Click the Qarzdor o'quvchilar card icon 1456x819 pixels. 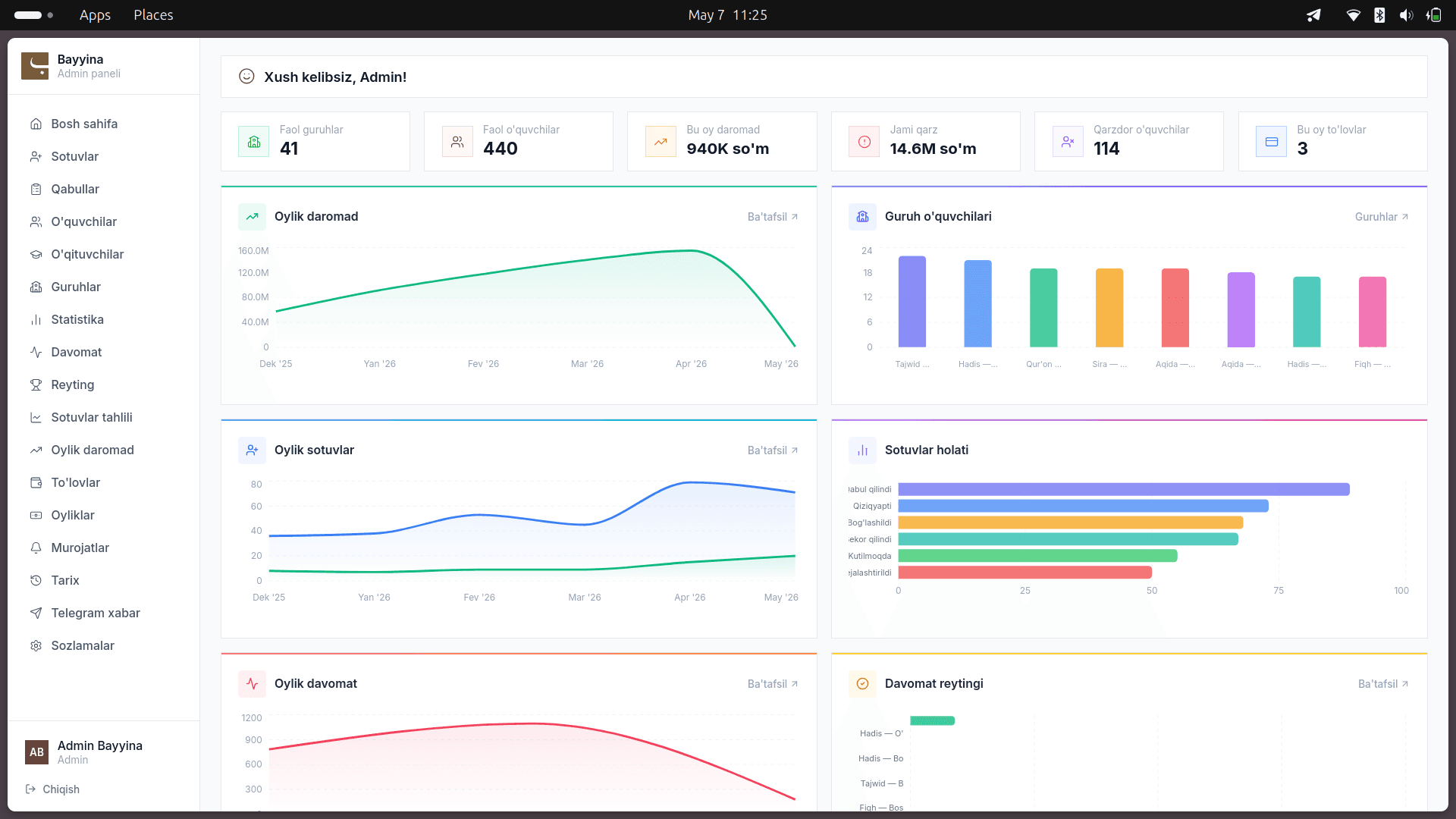[1068, 142]
